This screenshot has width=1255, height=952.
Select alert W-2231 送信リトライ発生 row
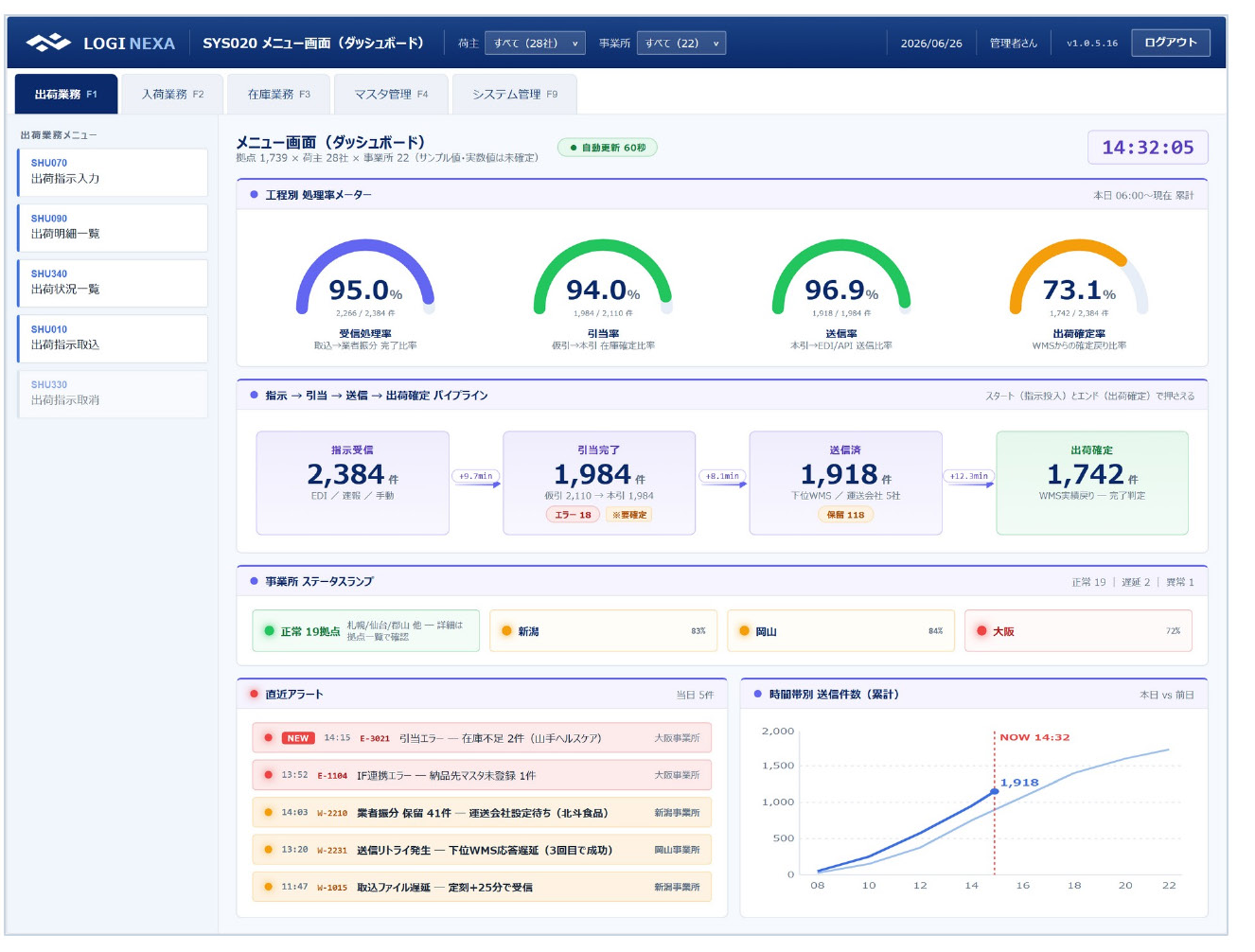tap(482, 850)
